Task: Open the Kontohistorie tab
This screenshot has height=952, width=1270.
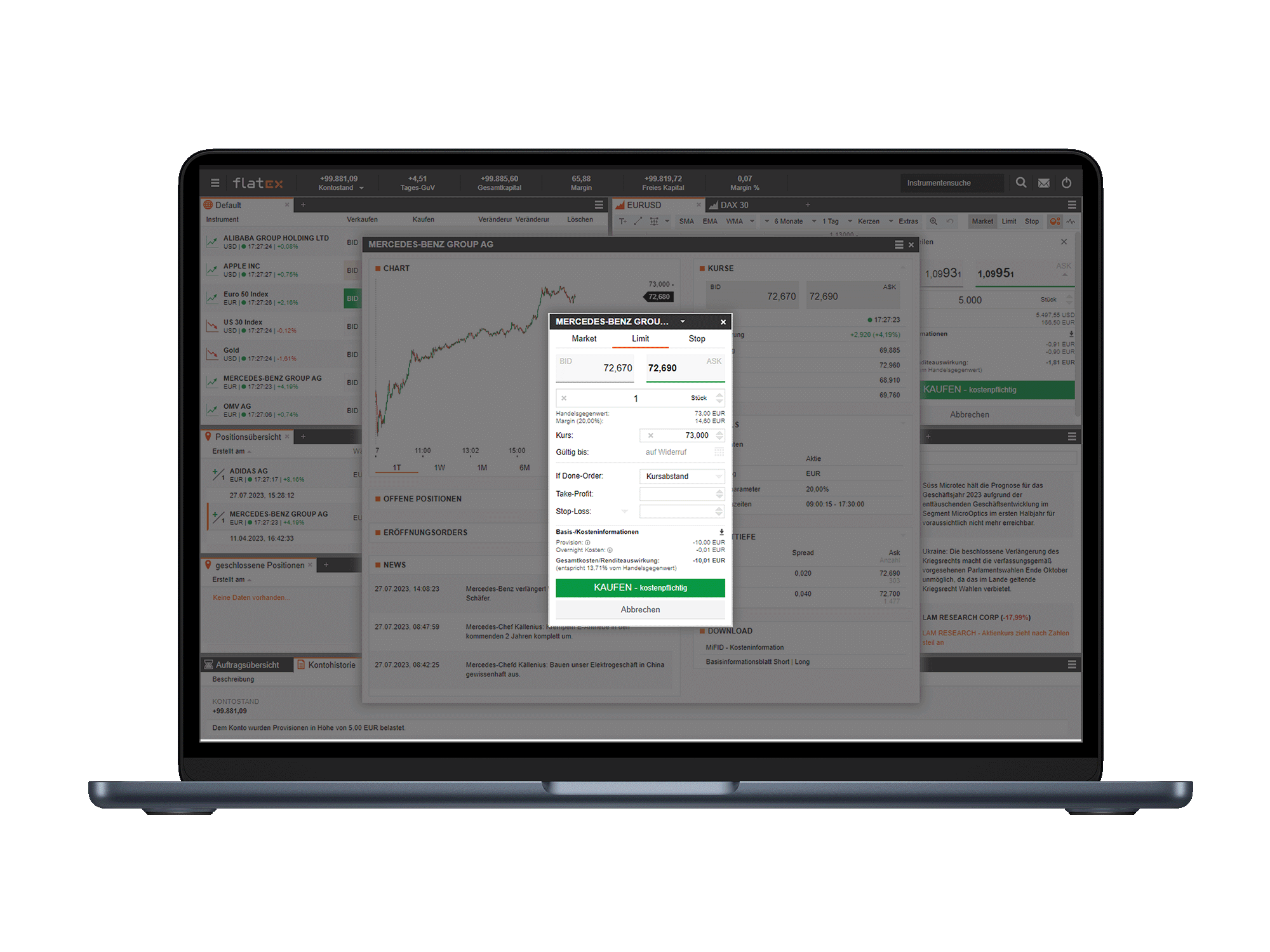Action: 326,665
